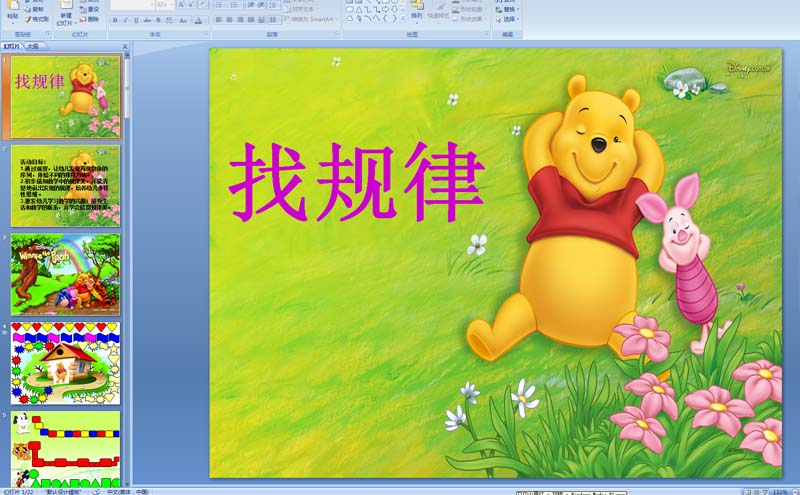
Task: Open the font name combo box
Action: click(133, 5)
